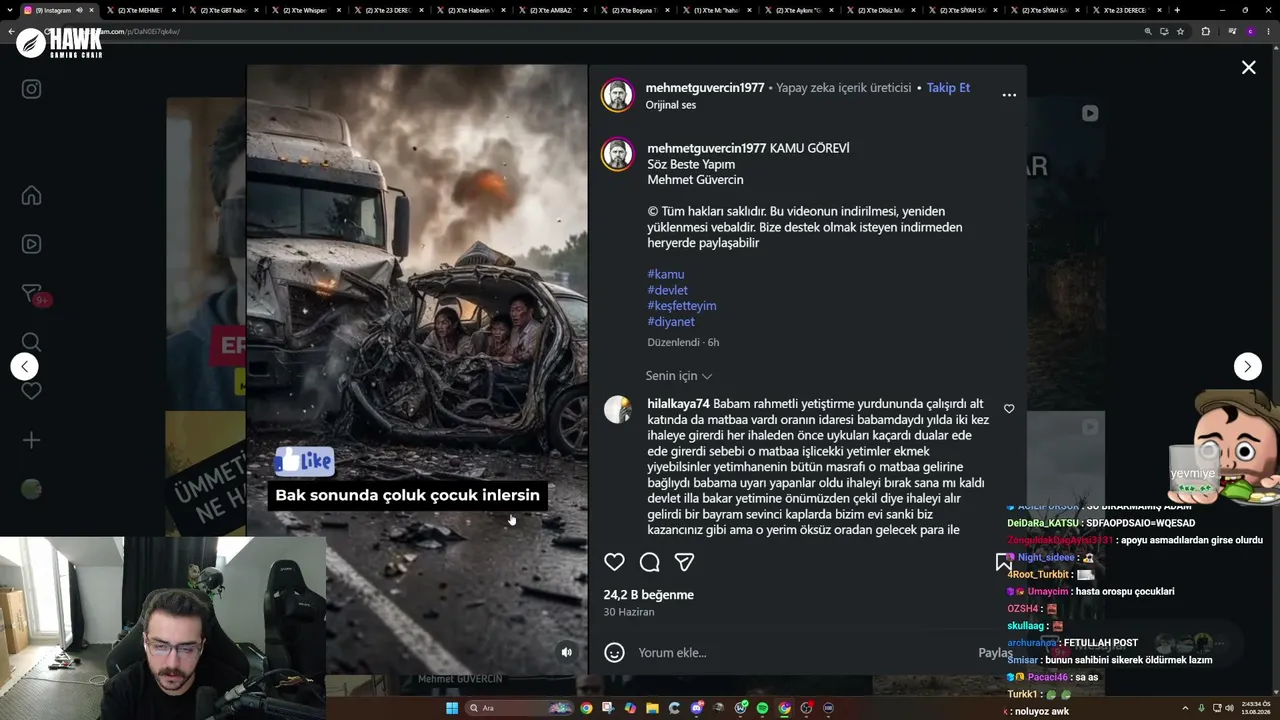
Task: Expand the Senin için comment sort dropdown
Action: [x=679, y=376]
